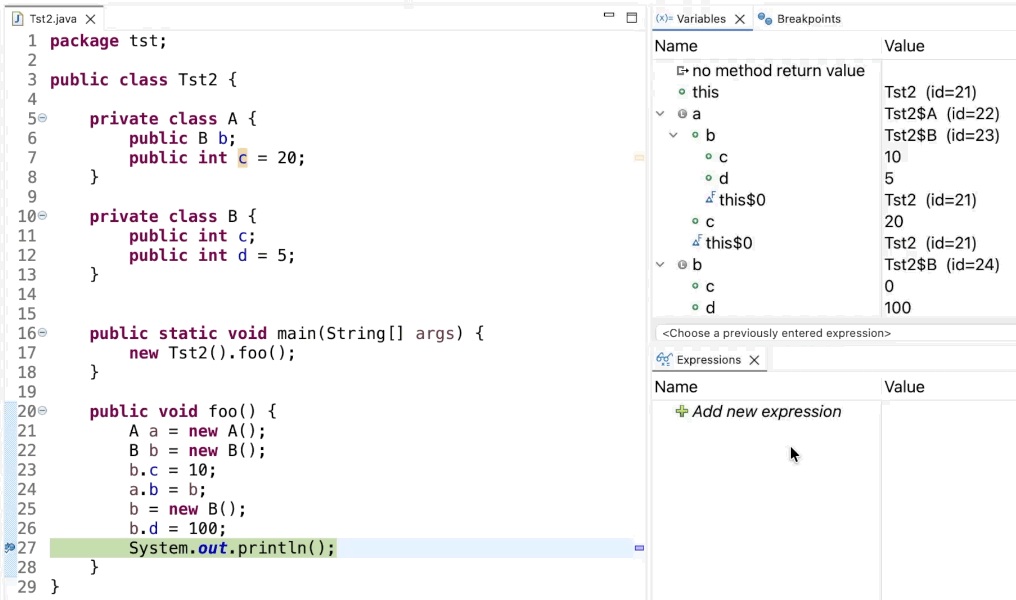Screen dimensions: 1016x600
Task: Click the overview ruler marker for line 27
Action: pyautogui.click(x=639, y=548)
